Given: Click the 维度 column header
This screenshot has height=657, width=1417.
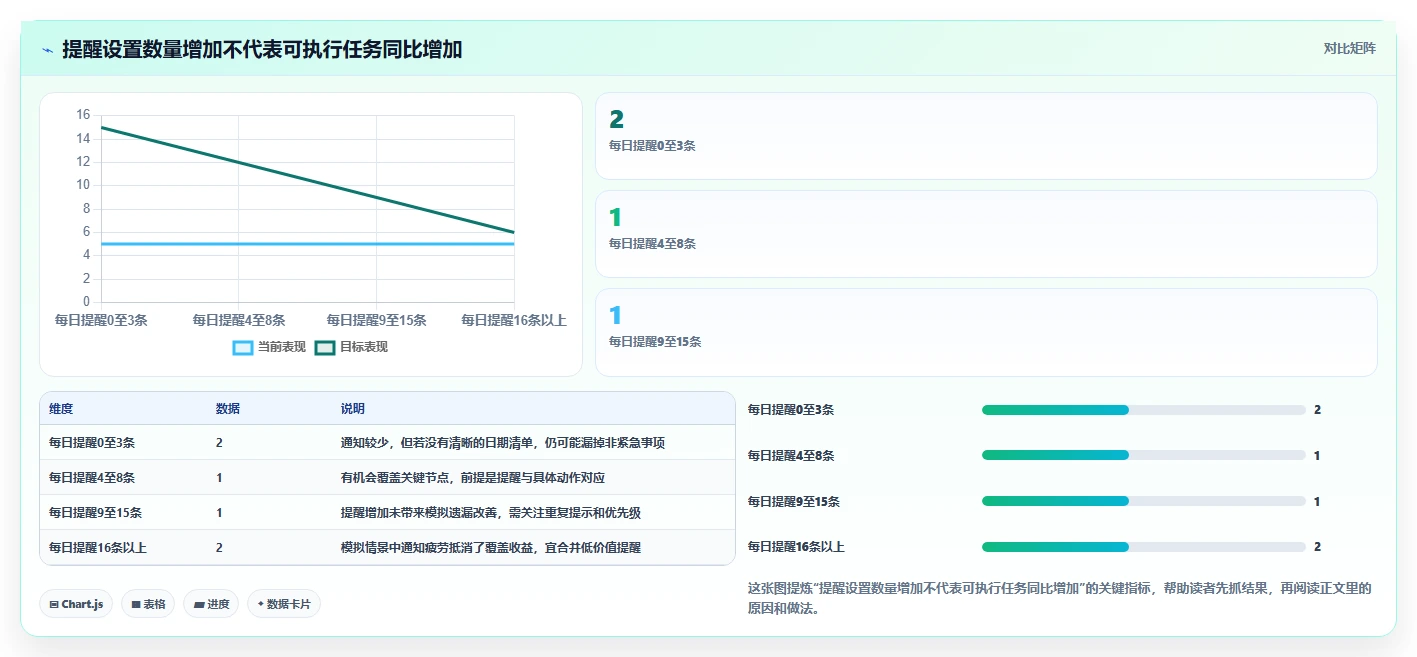Looking at the screenshot, I should (x=61, y=409).
